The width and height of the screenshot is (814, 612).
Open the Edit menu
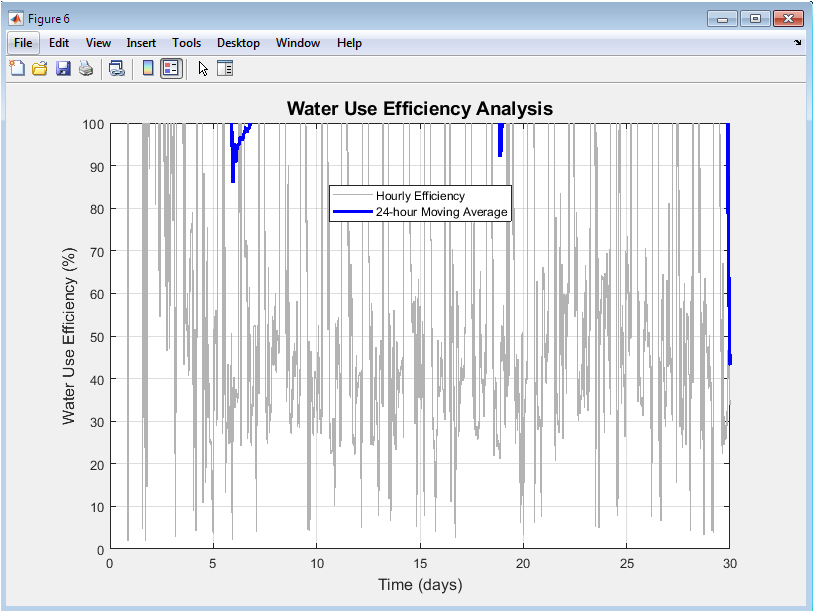(59, 43)
